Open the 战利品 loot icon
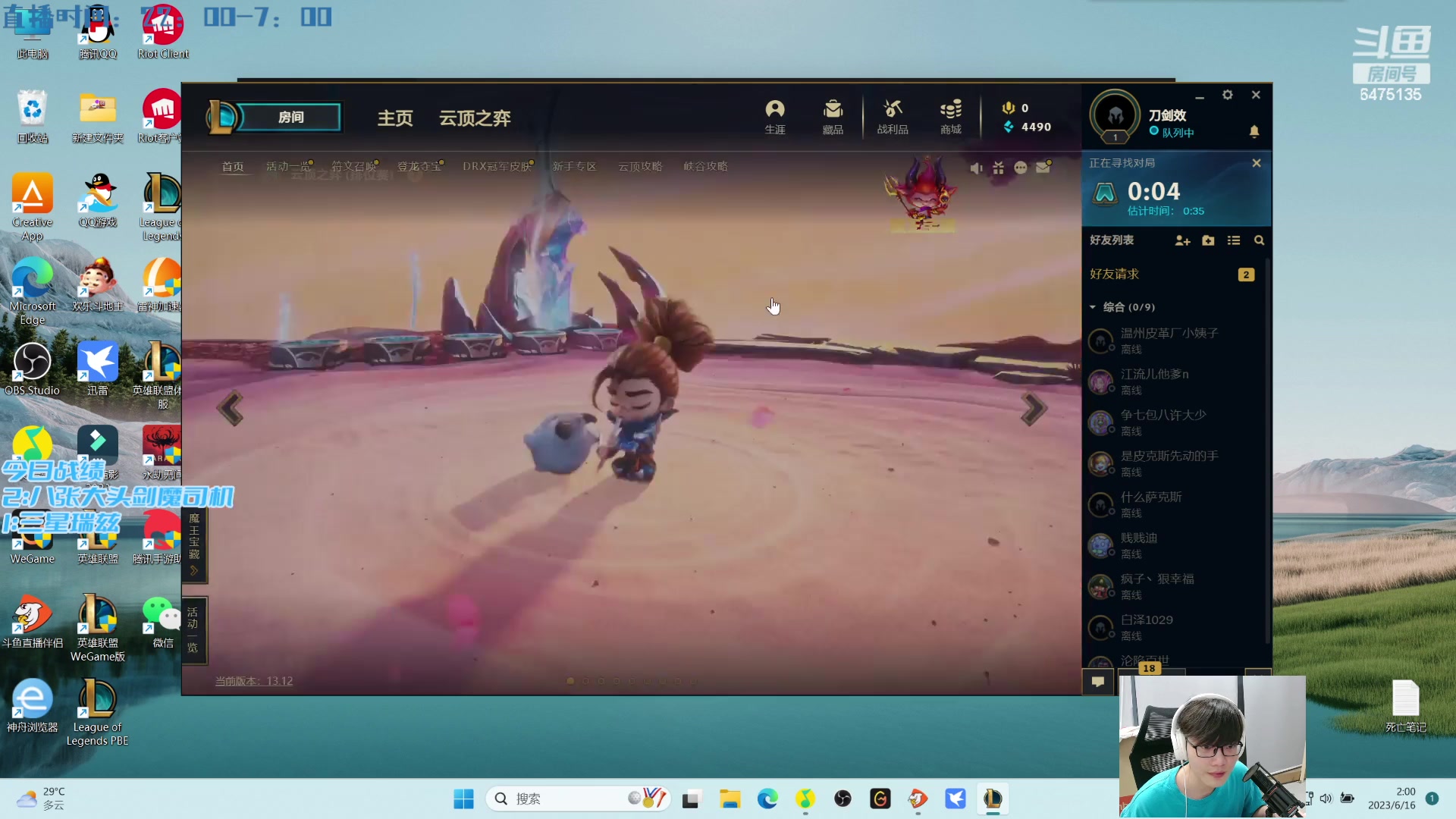The image size is (1456, 819). coord(893,117)
